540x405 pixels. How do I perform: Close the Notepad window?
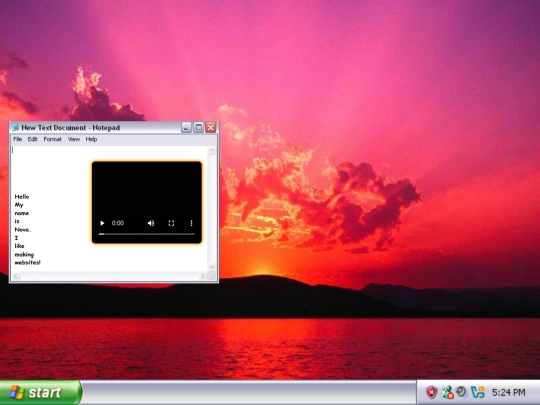tap(211, 127)
